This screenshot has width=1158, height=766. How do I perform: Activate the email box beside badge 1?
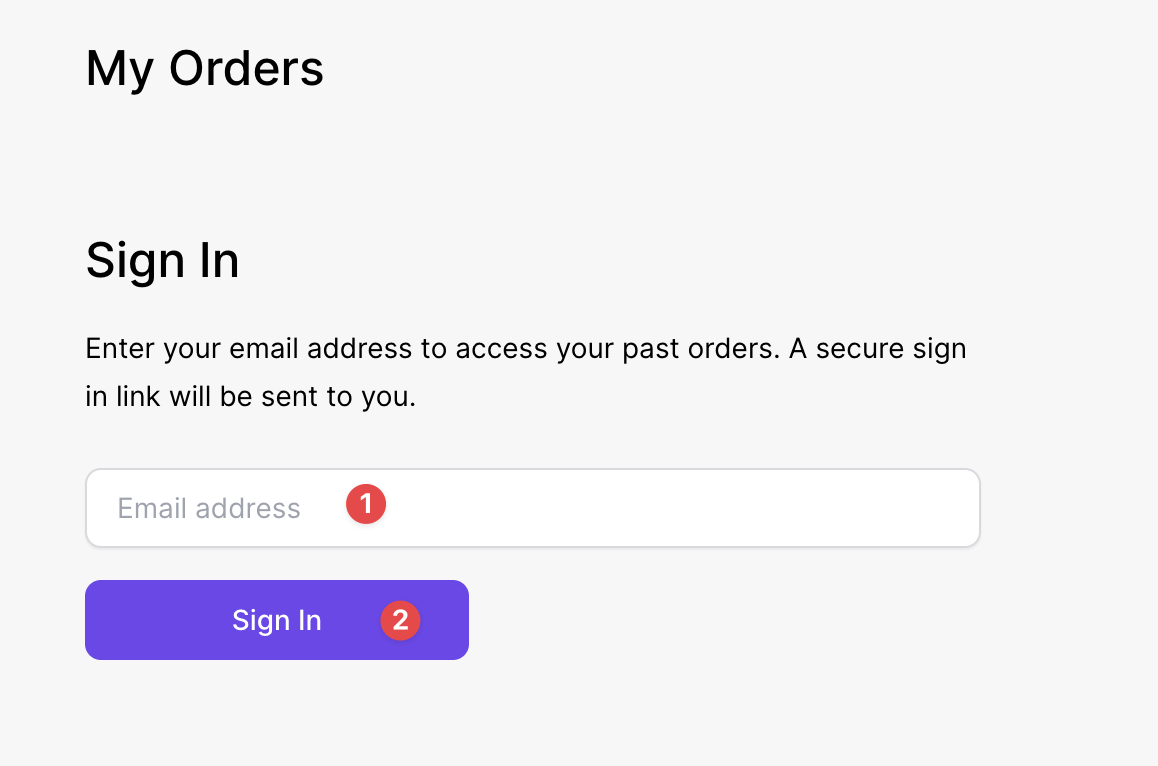point(532,508)
